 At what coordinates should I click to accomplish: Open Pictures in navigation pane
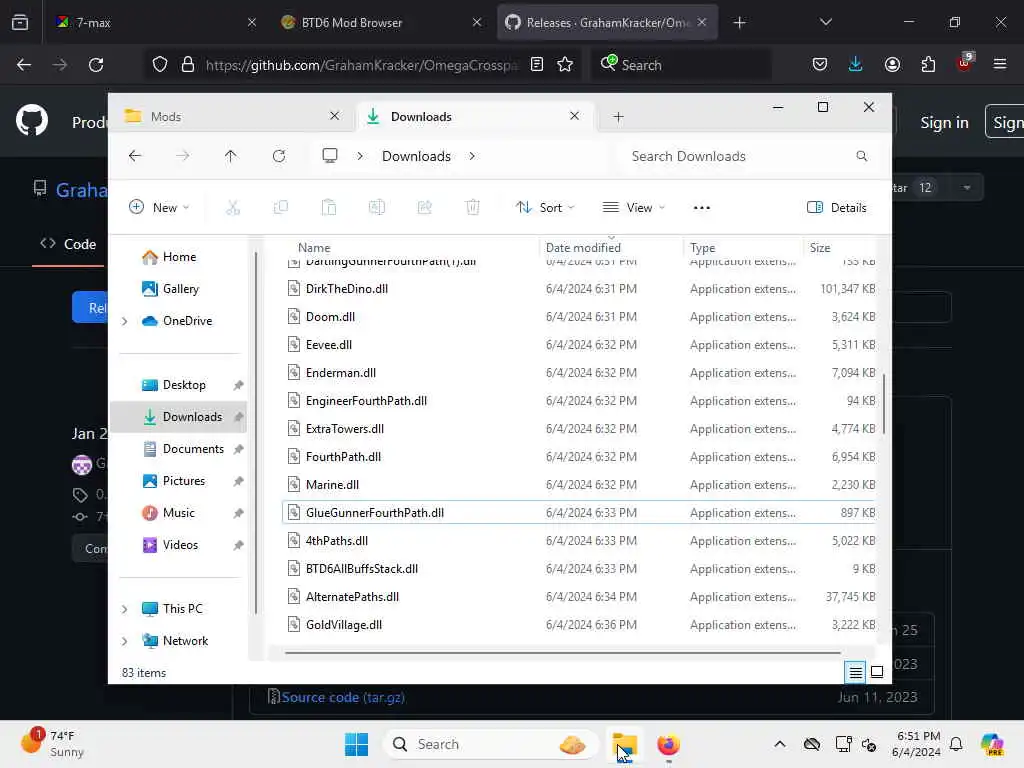click(184, 481)
